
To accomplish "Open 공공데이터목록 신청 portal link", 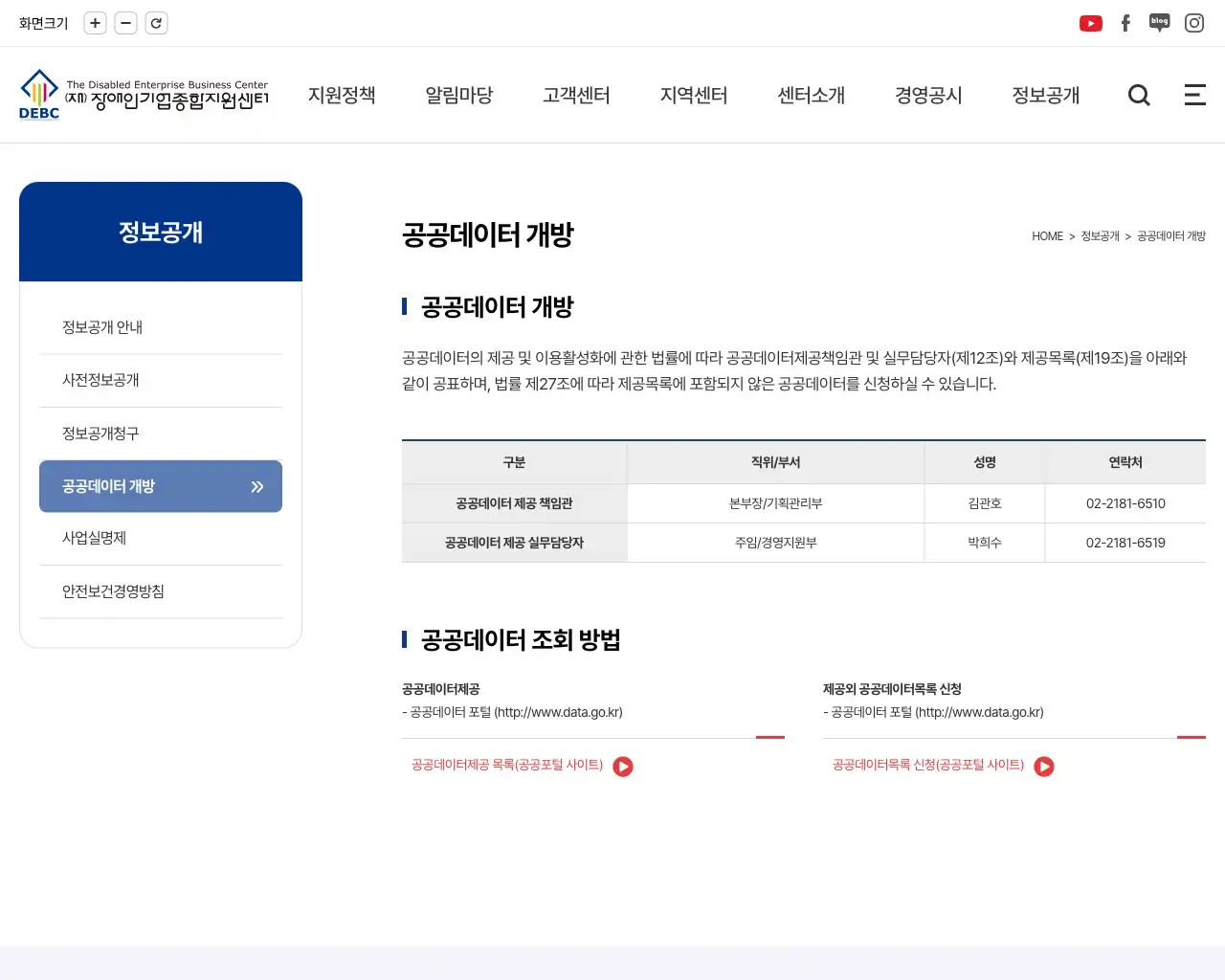I will click(943, 766).
